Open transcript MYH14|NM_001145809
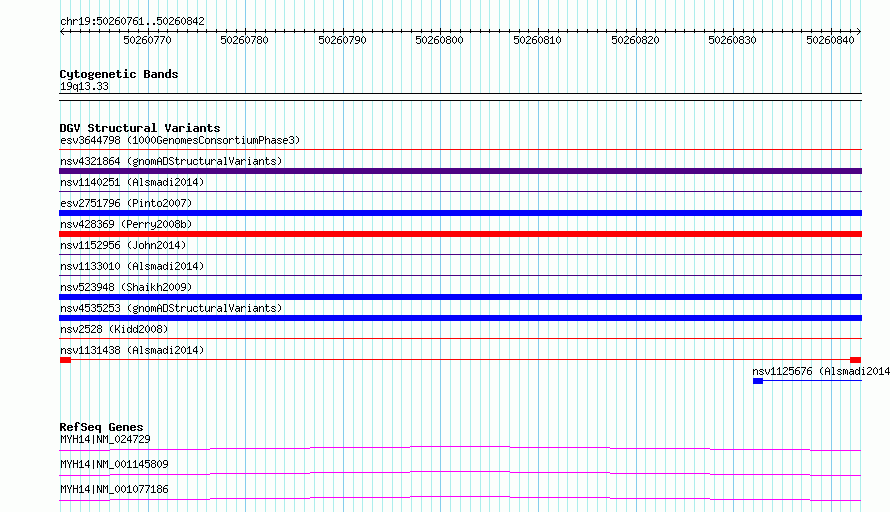 coord(114,464)
